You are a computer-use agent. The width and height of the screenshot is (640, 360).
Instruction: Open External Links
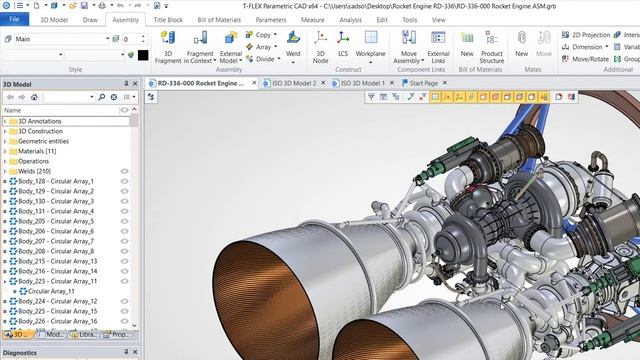pos(438,47)
